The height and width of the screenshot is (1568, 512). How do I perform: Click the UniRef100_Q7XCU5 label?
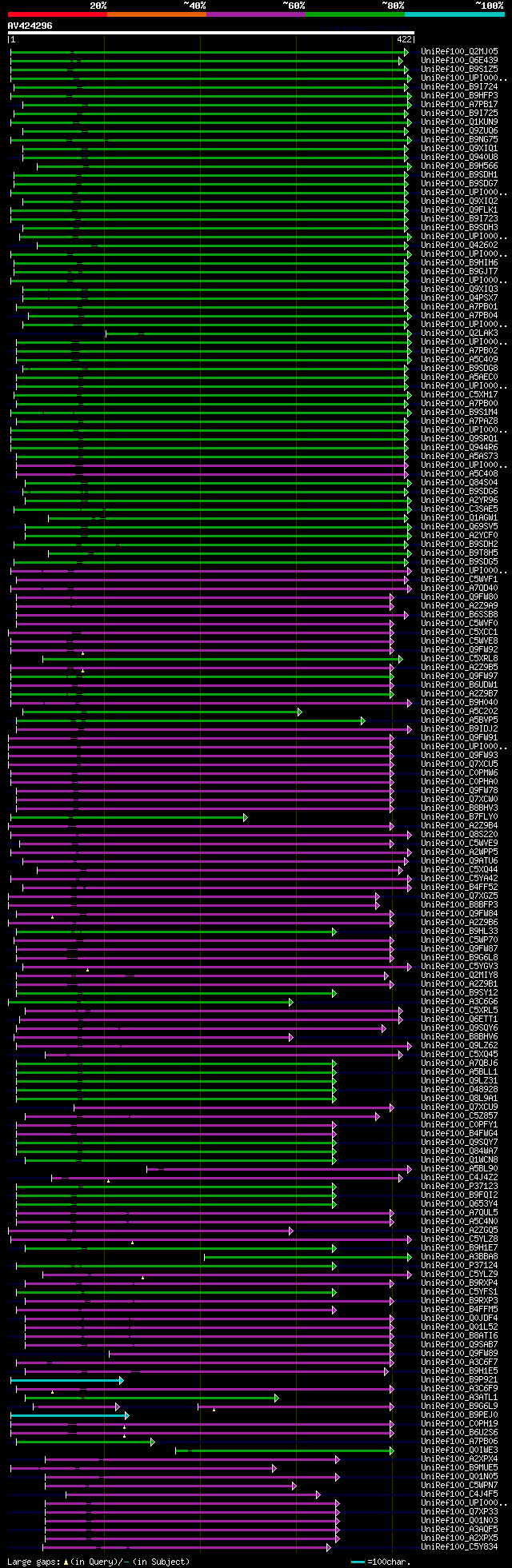(x=459, y=764)
